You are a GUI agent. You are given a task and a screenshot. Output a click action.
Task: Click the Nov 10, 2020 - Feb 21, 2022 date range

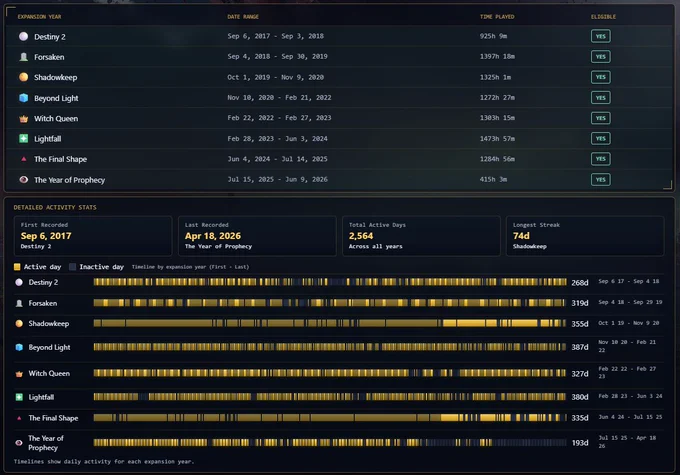coord(279,98)
